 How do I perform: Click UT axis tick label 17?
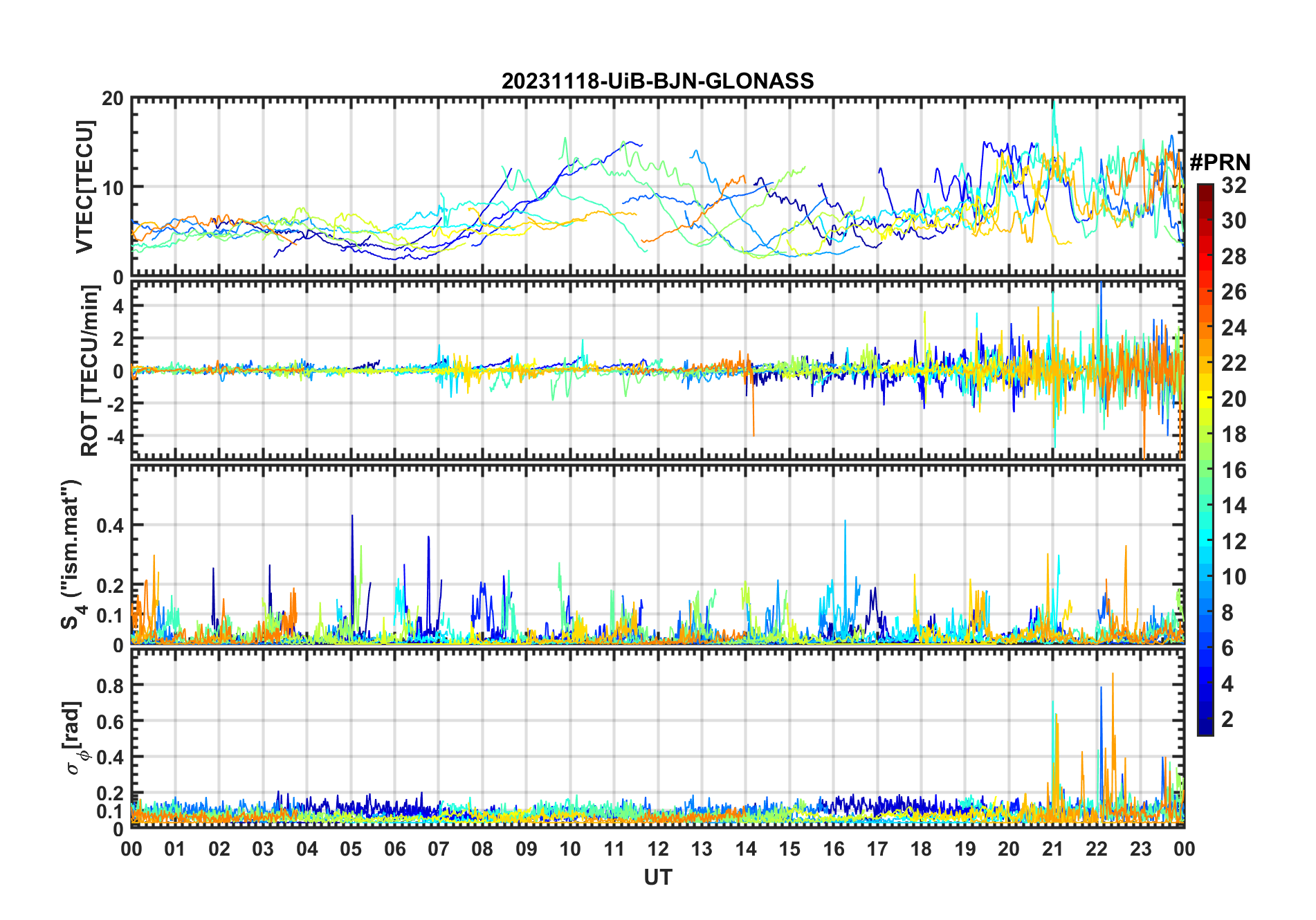point(877,849)
